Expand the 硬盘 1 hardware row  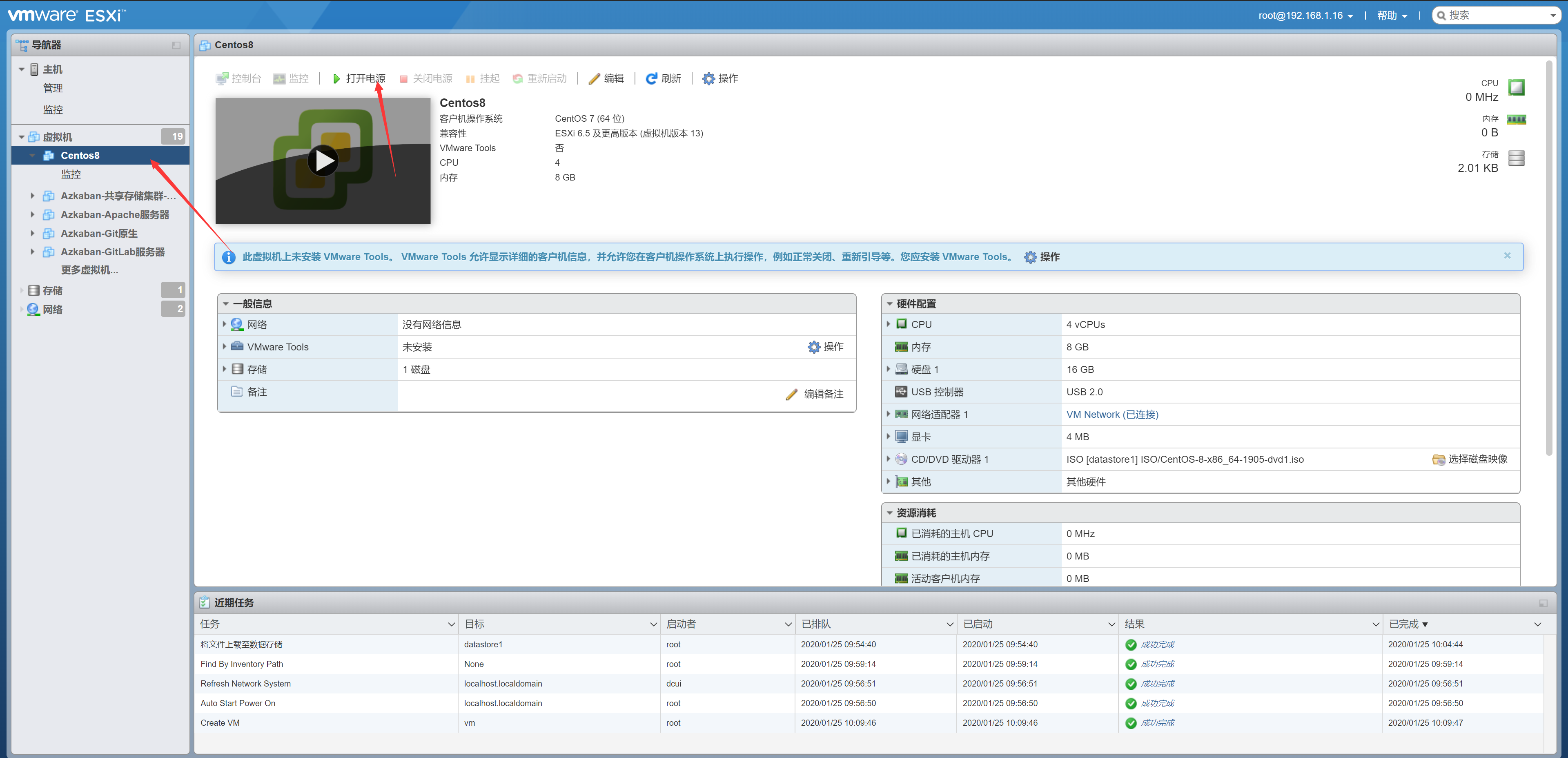888,369
